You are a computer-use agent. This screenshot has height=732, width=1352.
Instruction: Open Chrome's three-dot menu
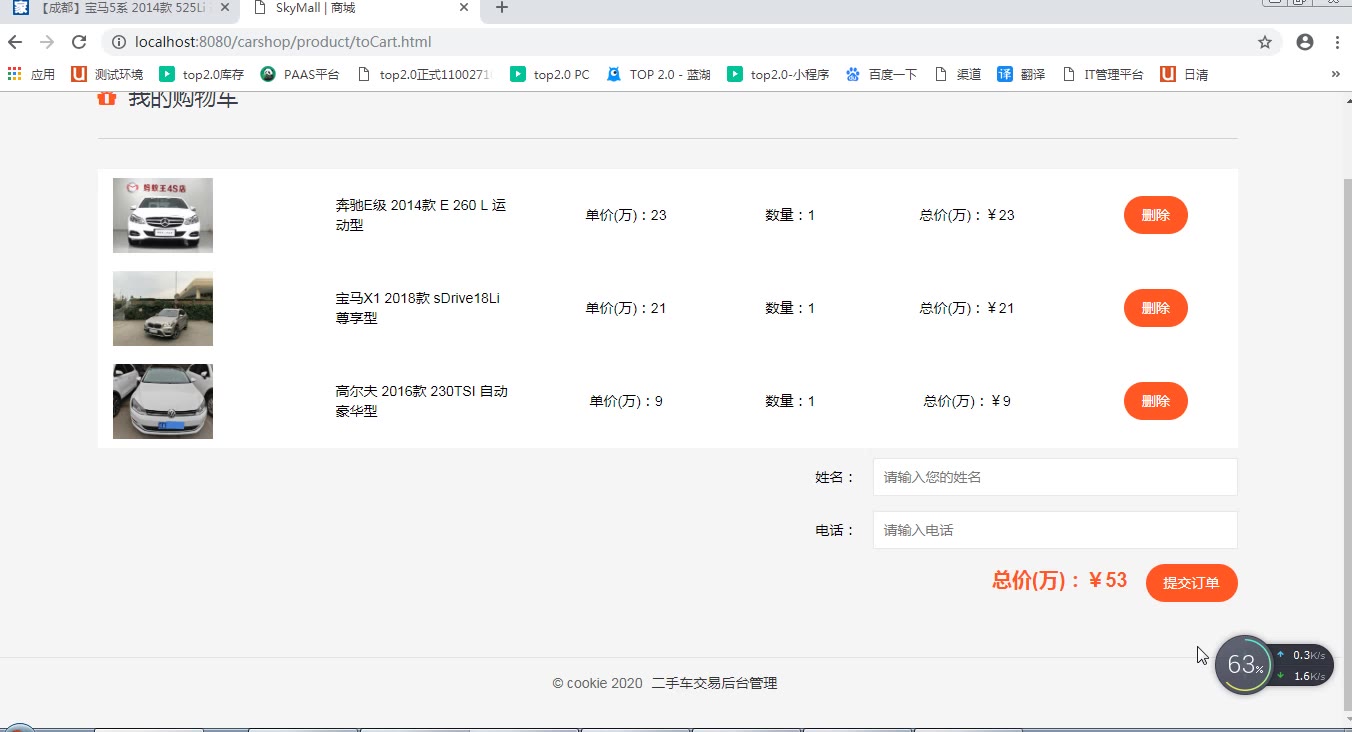(x=1337, y=42)
